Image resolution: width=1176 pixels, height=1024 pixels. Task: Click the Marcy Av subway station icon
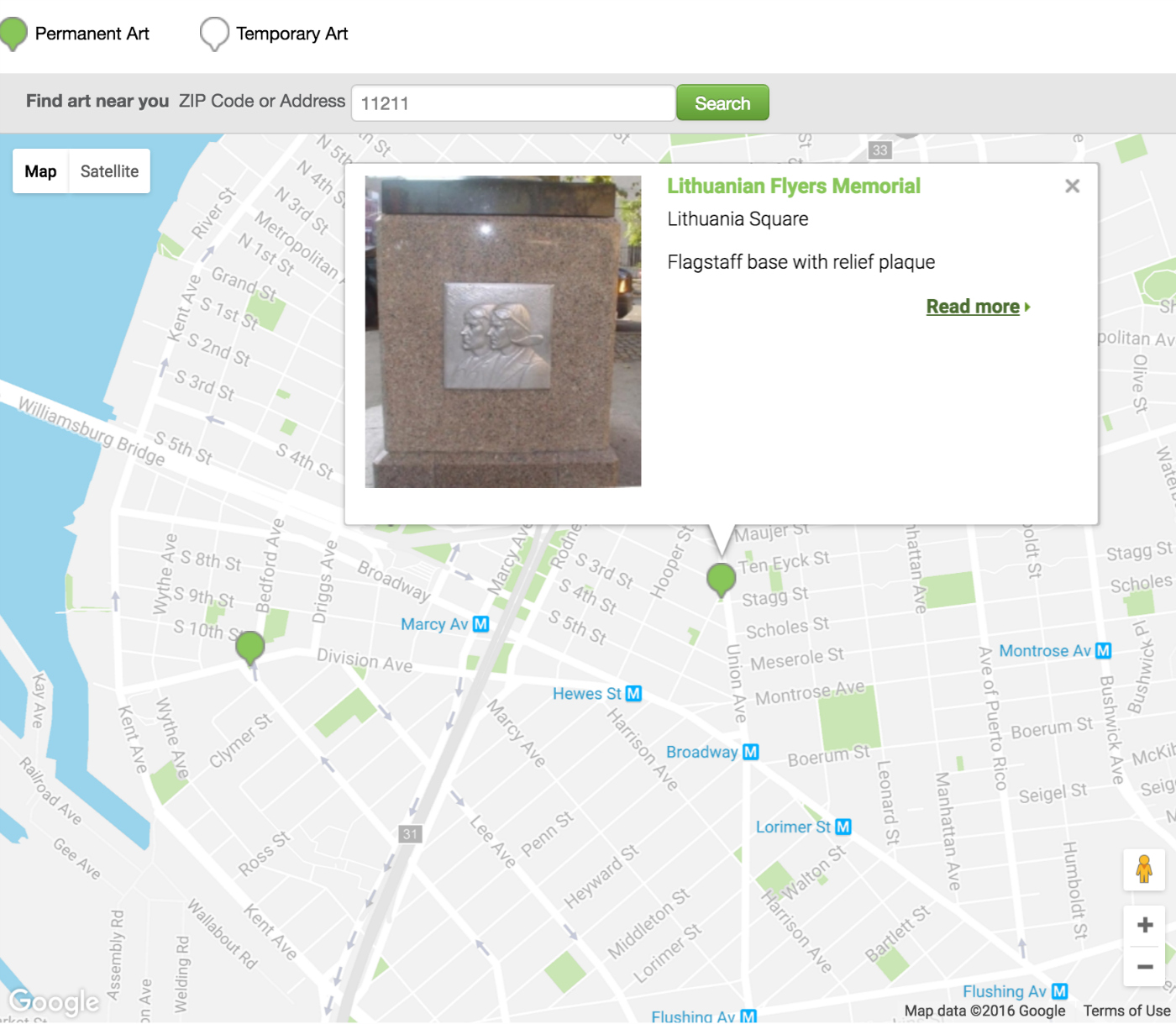(481, 624)
